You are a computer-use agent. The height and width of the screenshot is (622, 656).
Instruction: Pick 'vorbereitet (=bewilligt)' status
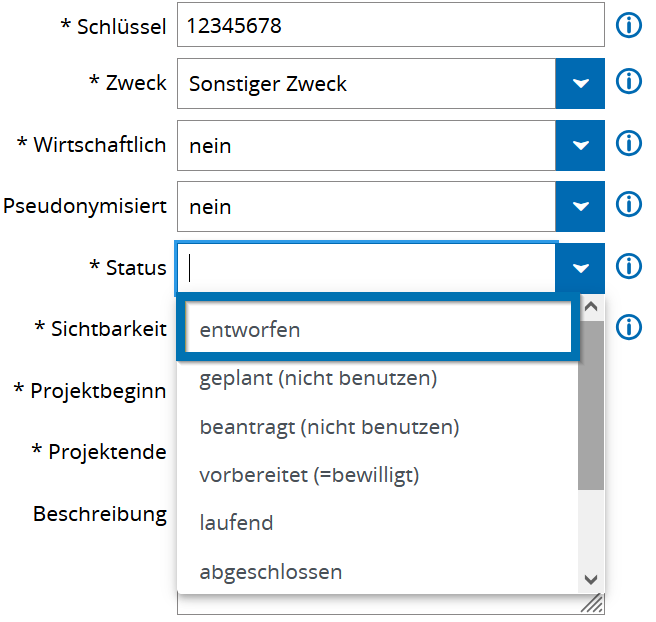[378, 475]
